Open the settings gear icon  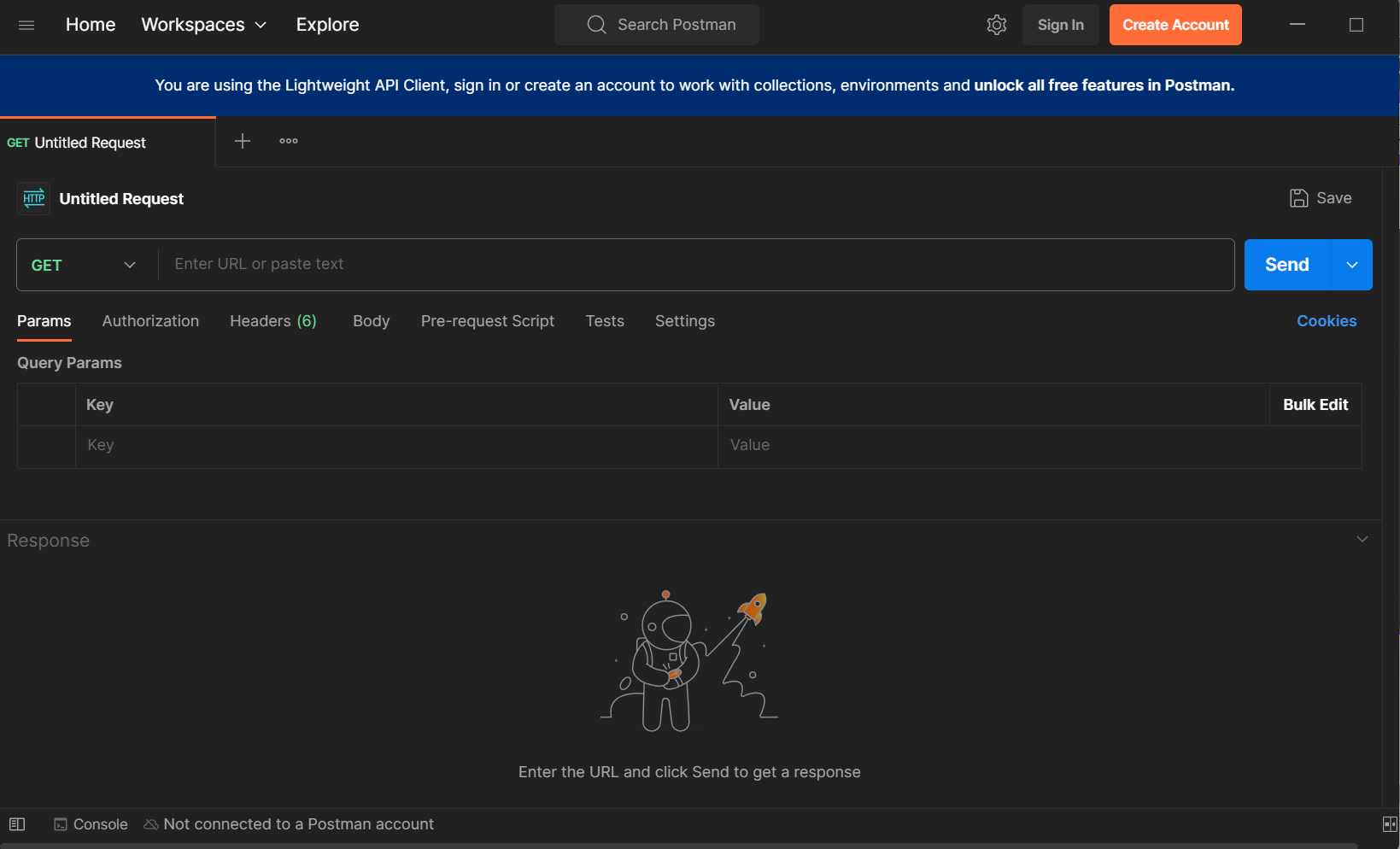click(997, 25)
